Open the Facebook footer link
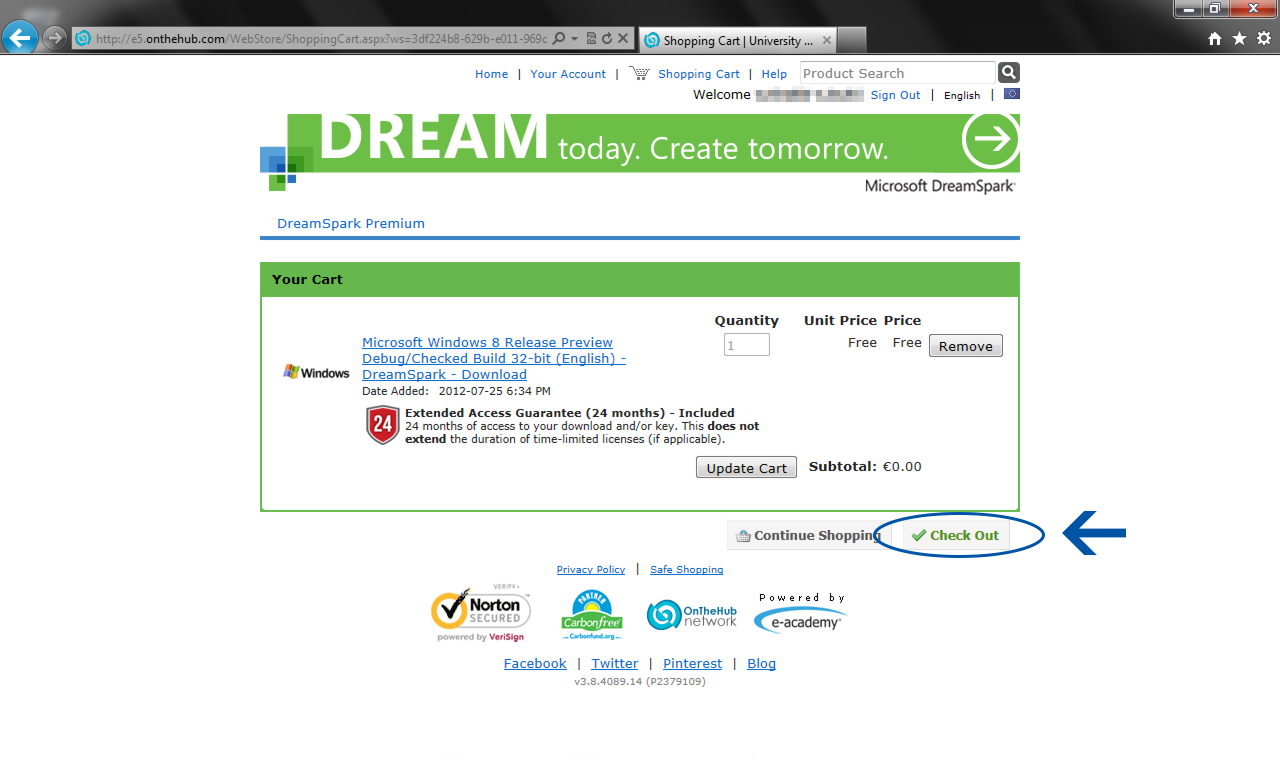1280x760 pixels. tap(535, 664)
